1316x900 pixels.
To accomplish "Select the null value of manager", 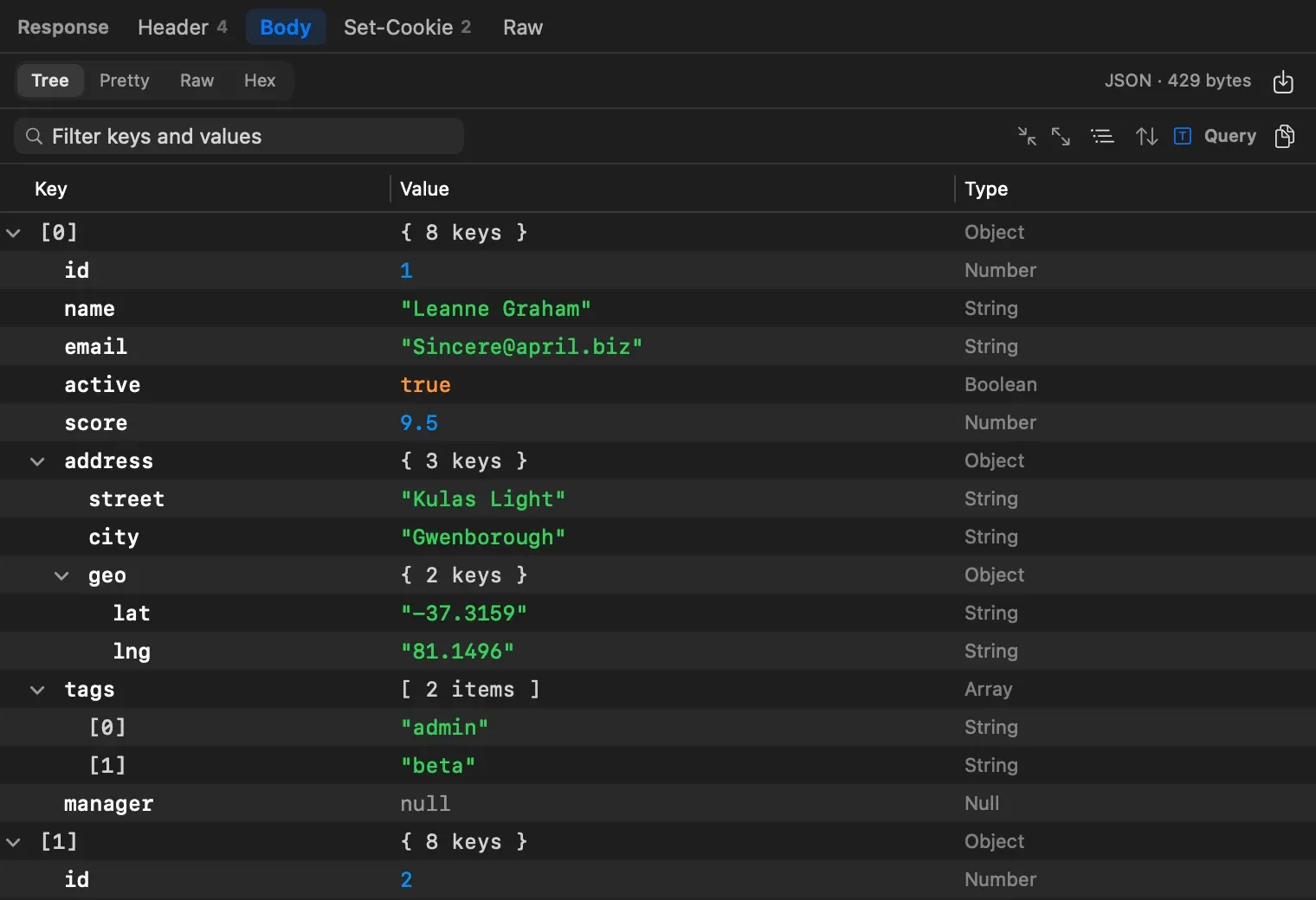I will pyautogui.click(x=425, y=804).
